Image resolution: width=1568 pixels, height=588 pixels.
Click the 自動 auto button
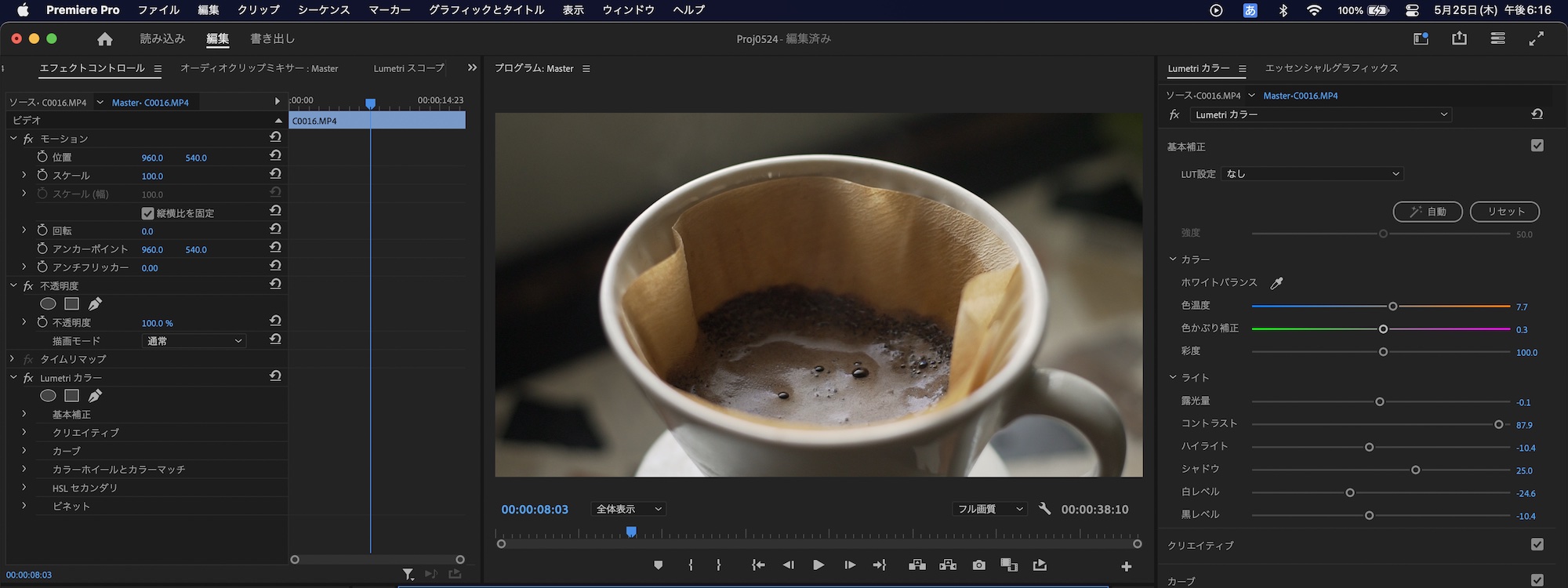[x=1428, y=212]
